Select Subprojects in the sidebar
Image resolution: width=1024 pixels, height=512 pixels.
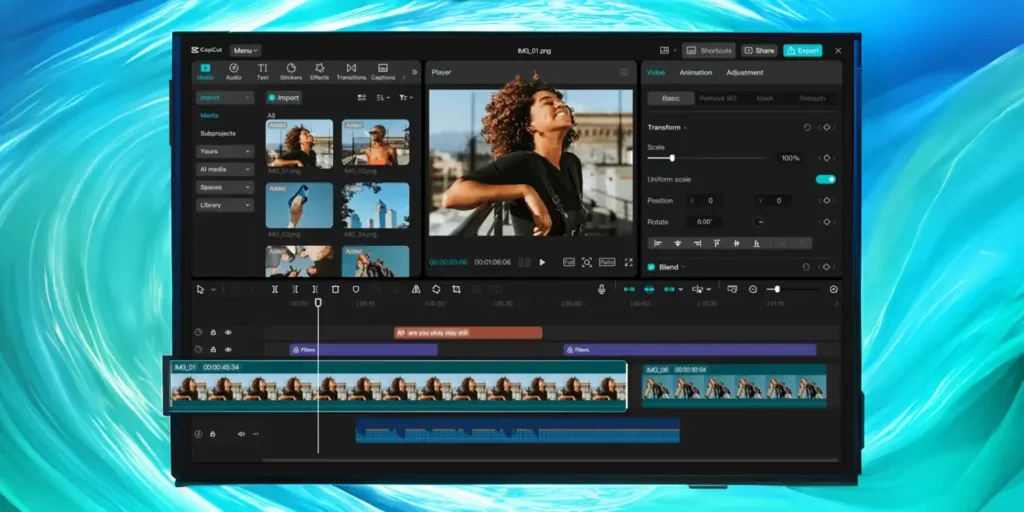point(217,133)
